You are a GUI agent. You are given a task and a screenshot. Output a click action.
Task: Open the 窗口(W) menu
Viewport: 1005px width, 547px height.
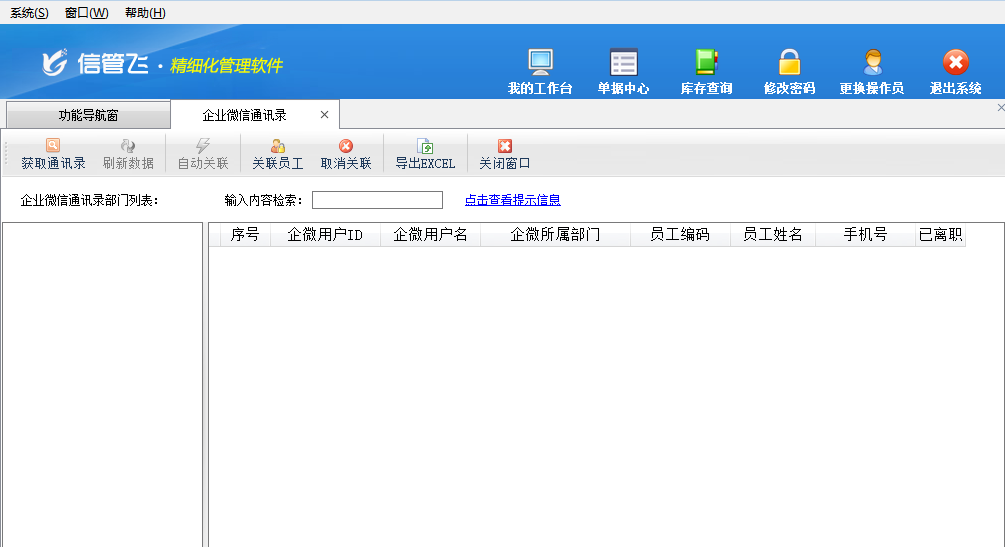[86, 13]
